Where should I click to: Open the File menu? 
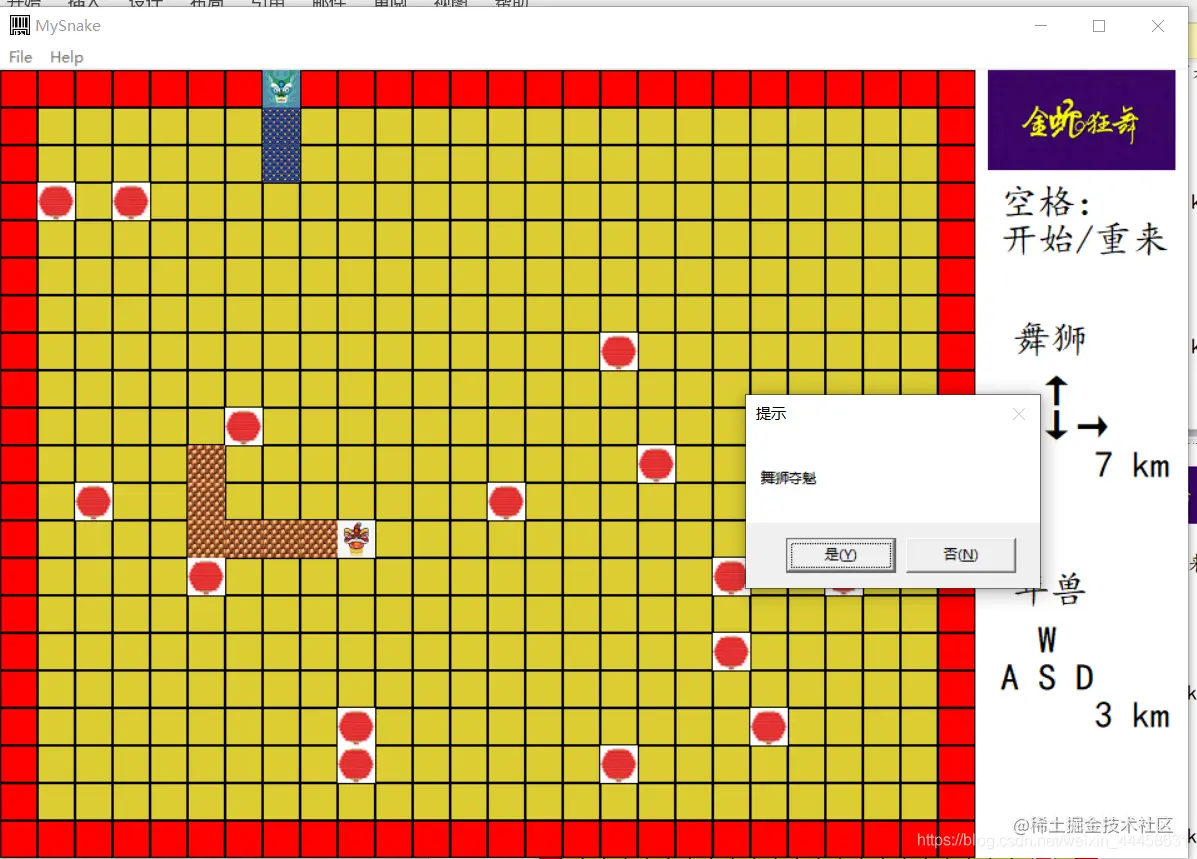click(21, 57)
